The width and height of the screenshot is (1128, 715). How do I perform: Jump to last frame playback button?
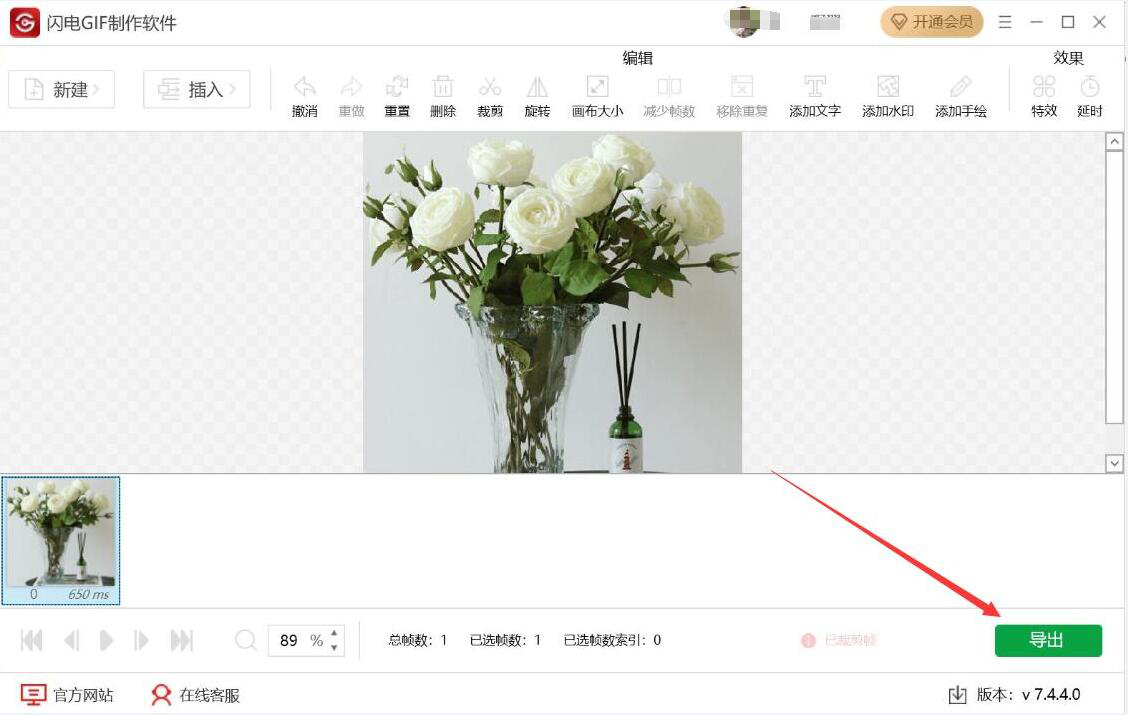[x=181, y=640]
